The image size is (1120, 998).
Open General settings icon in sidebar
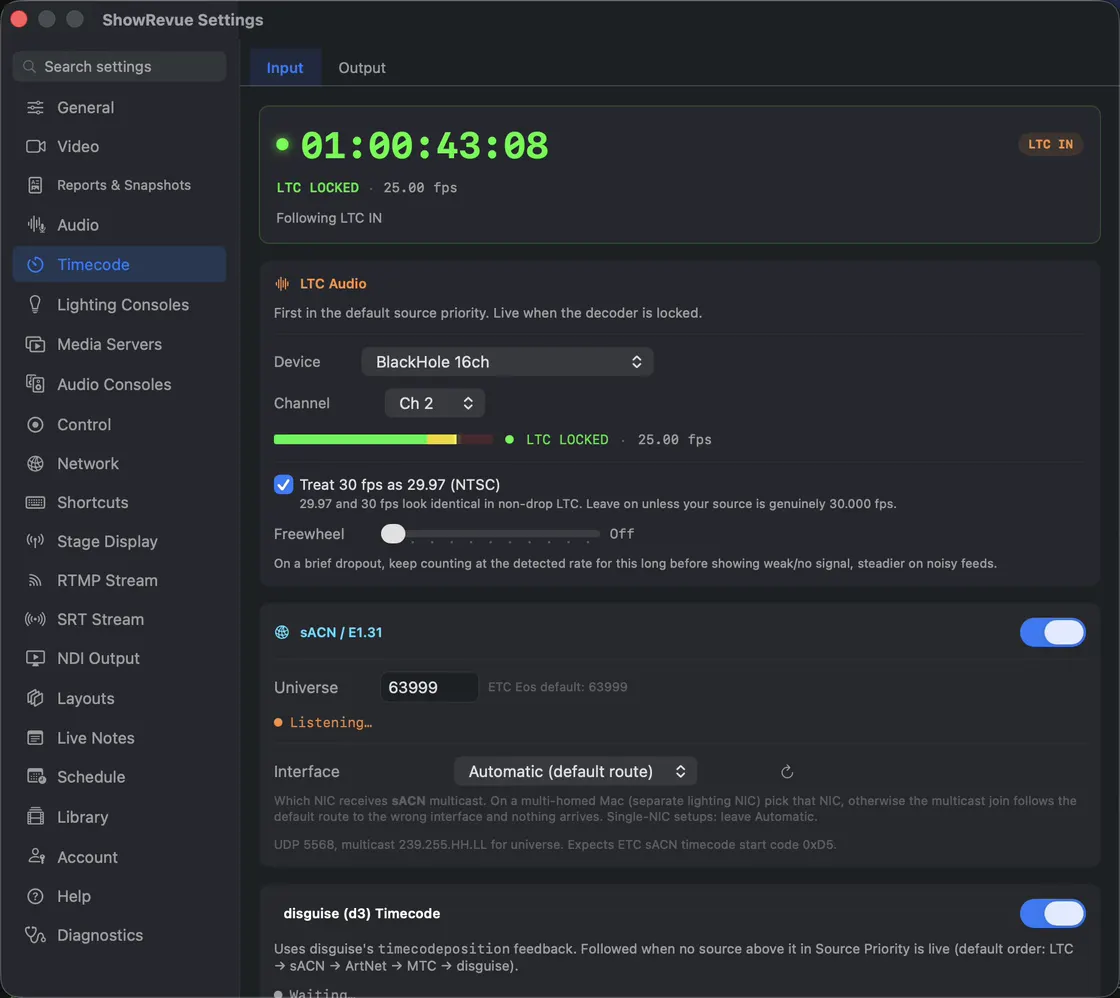point(35,108)
